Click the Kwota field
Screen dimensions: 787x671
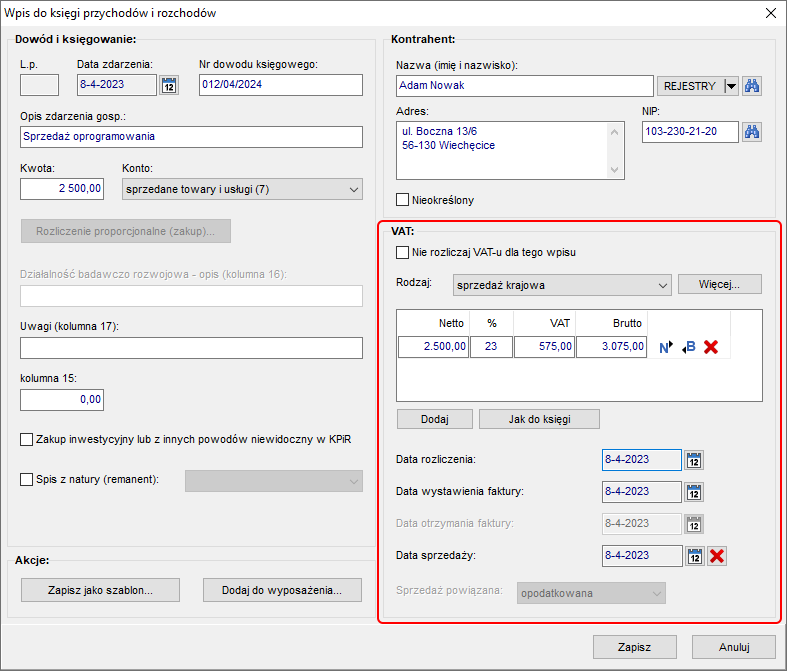click(62, 189)
